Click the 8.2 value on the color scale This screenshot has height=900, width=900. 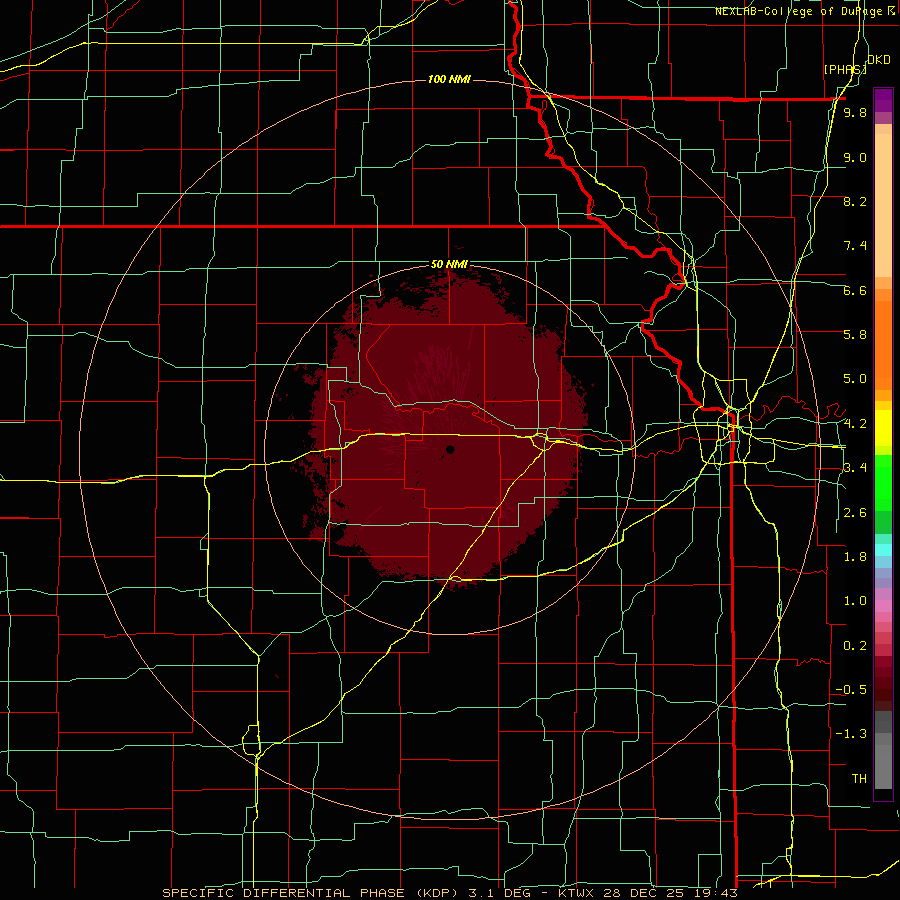click(x=855, y=201)
